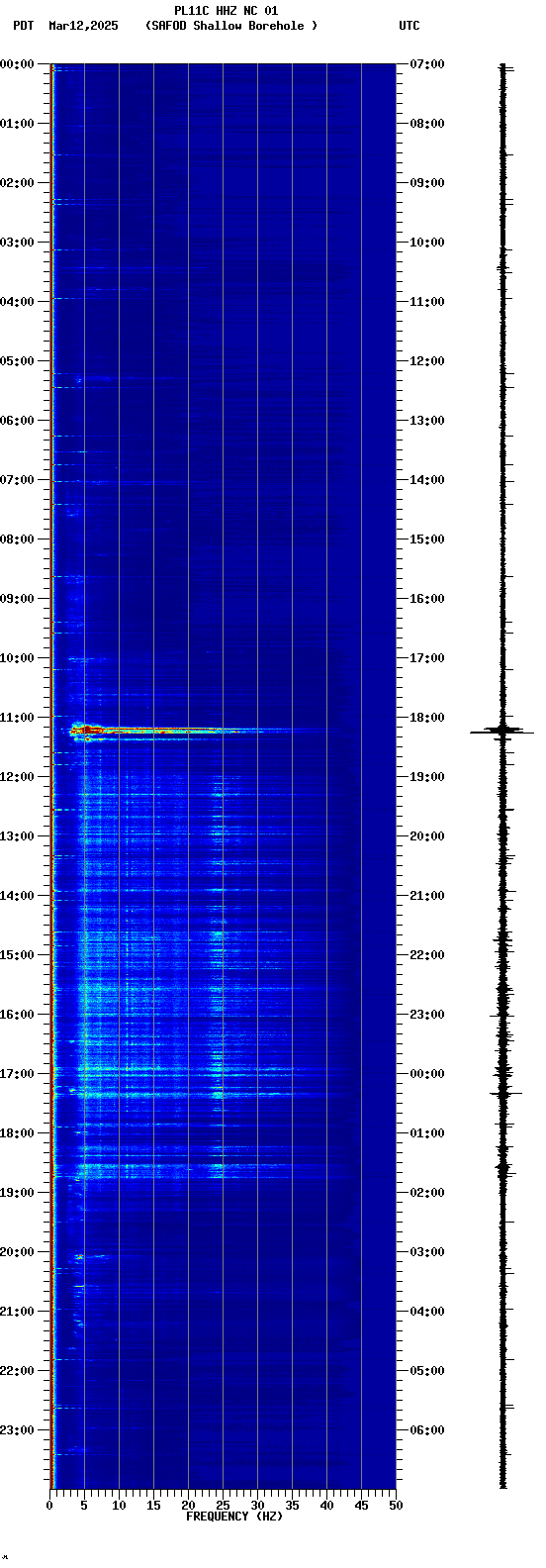Screen dimensions: 546x1568
Task: Click the '18:00' UTC time label
Action: (x=427, y=718)
